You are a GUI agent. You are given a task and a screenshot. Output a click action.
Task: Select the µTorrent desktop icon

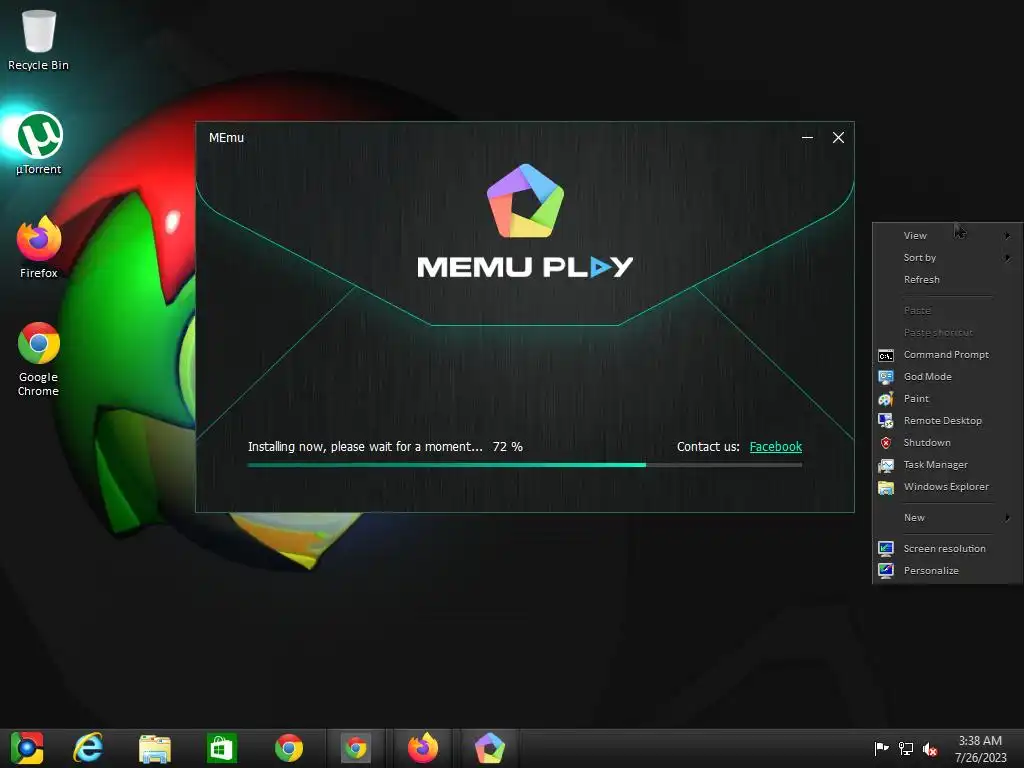pyautogui.click(x=39, y=142)
